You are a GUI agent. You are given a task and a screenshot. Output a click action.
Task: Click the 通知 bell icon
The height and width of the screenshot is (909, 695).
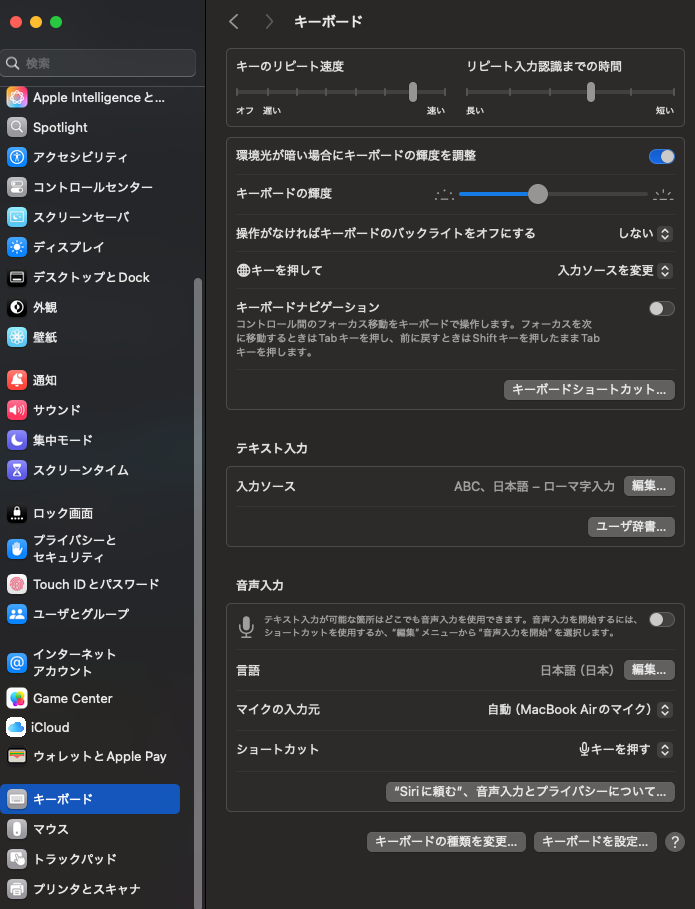17,380
